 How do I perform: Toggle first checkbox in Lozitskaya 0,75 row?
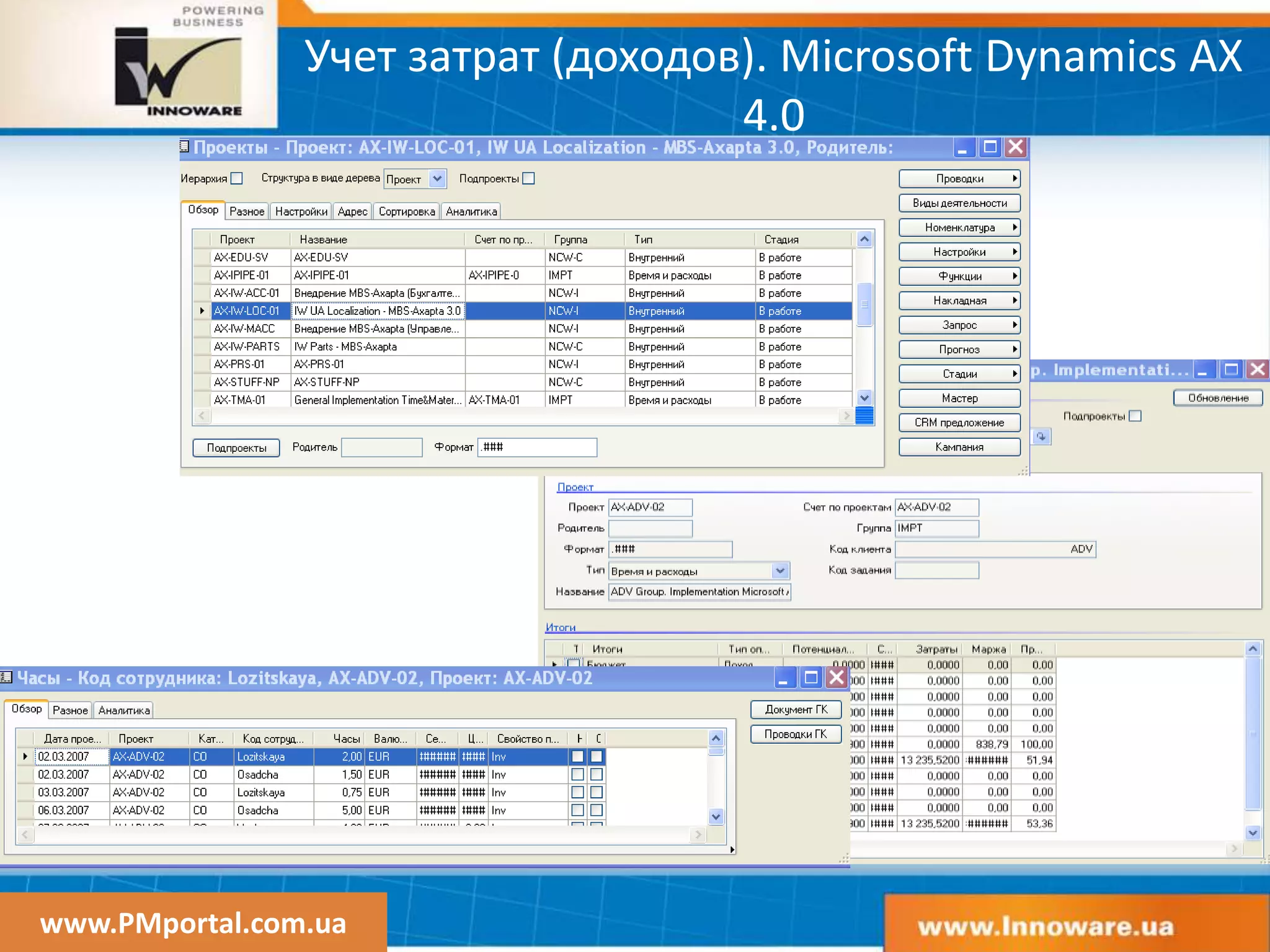(577, 792)
